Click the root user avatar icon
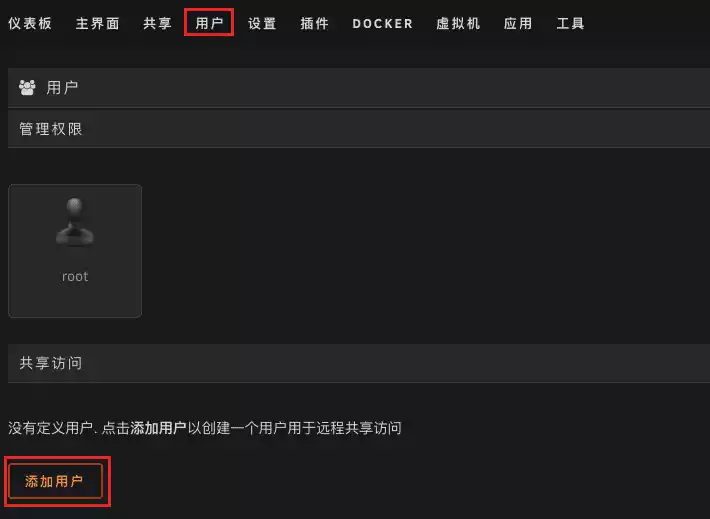Viewport: 710px width, 519px height. coord(75,222)
